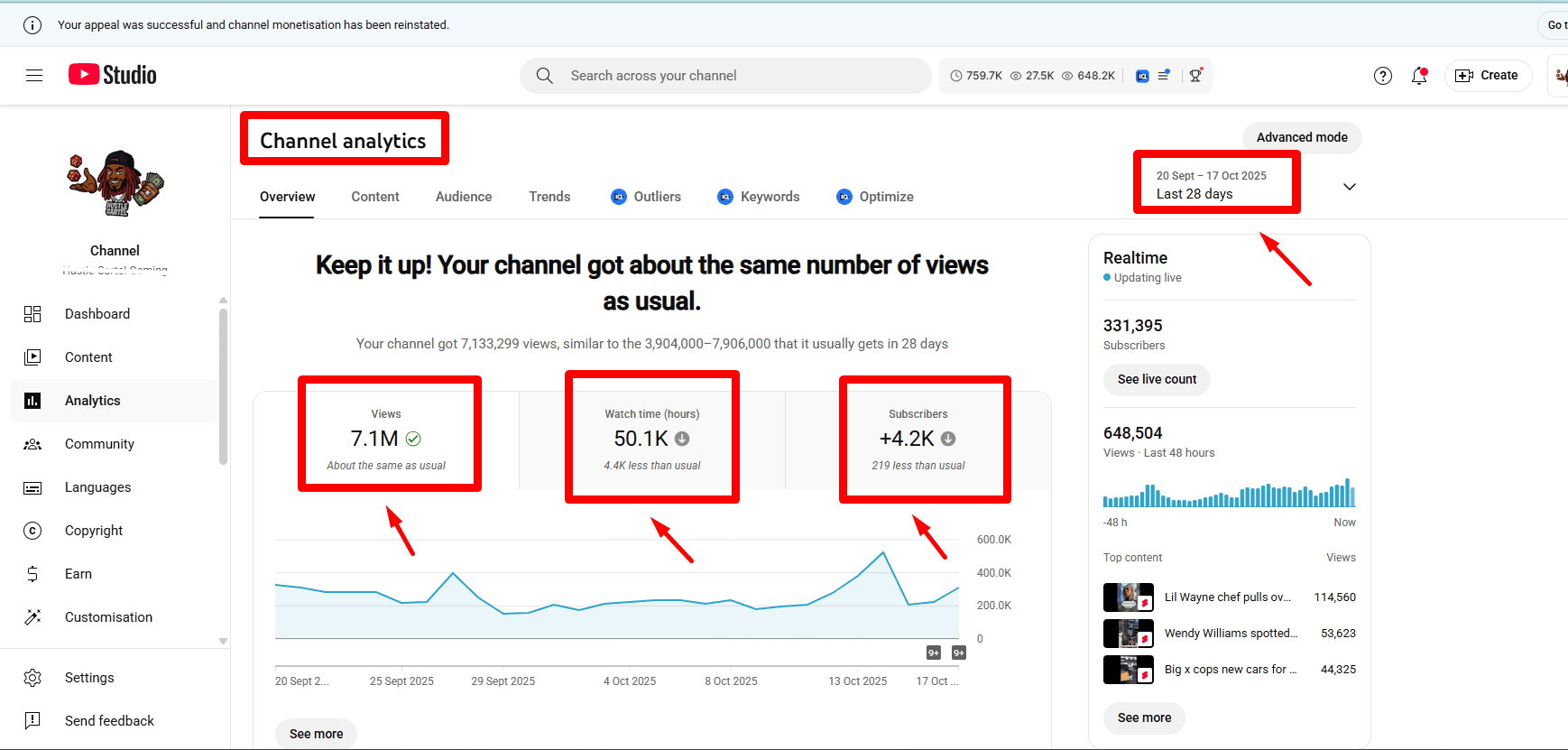Click the first 9+ chart marker badge

[934, 653]
